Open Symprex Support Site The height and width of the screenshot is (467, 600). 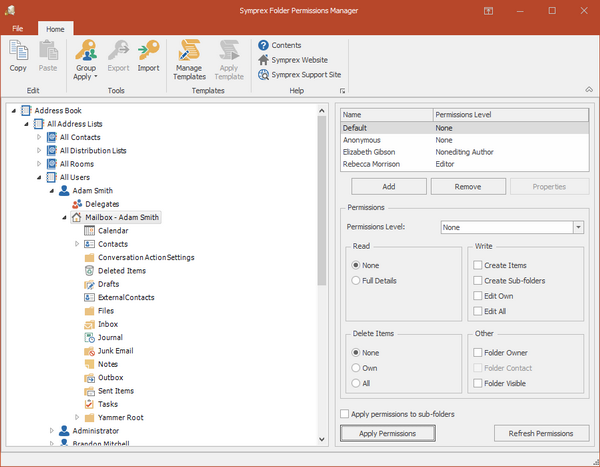[x=306, y=75]
